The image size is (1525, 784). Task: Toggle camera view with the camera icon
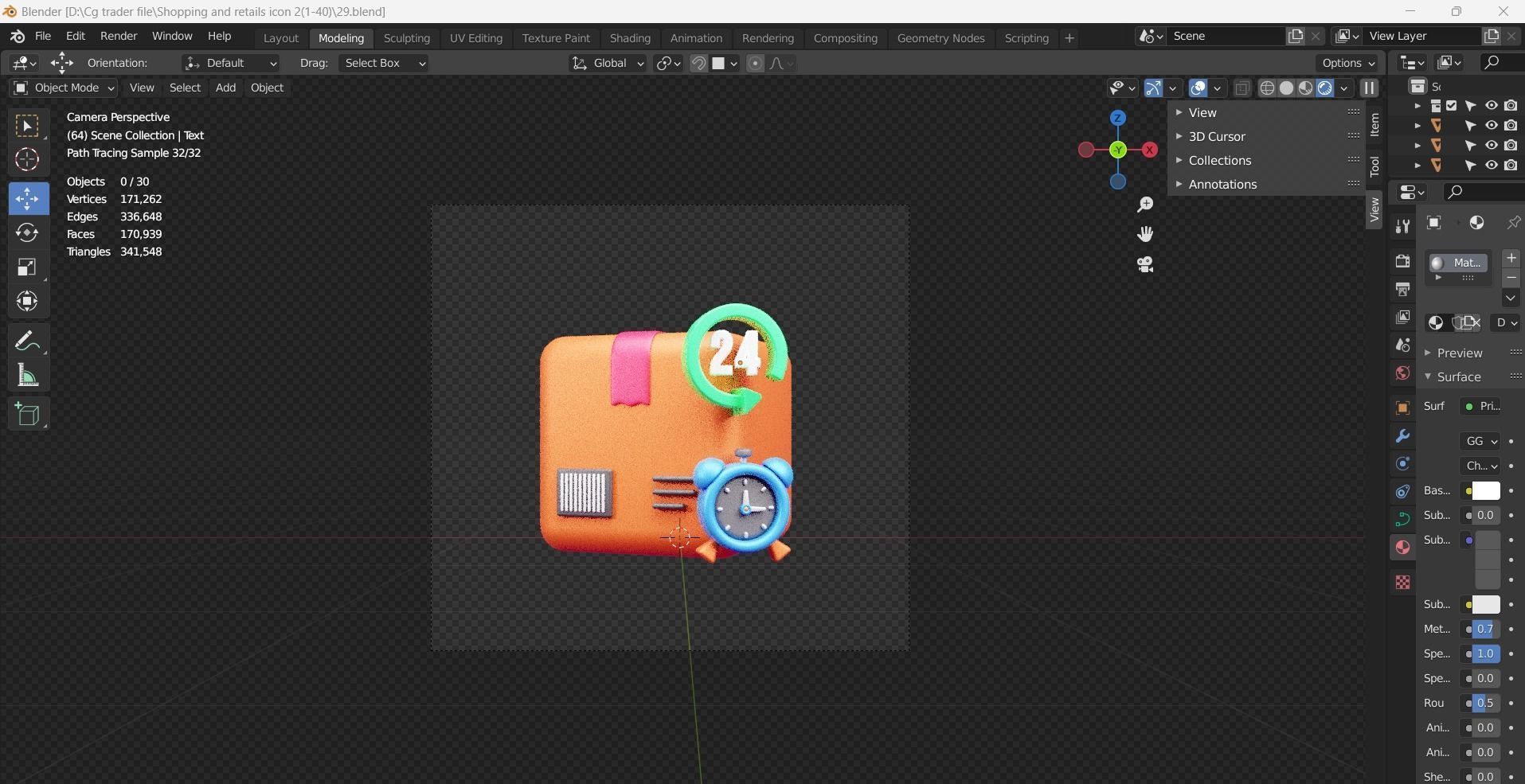pos(1145,264)
